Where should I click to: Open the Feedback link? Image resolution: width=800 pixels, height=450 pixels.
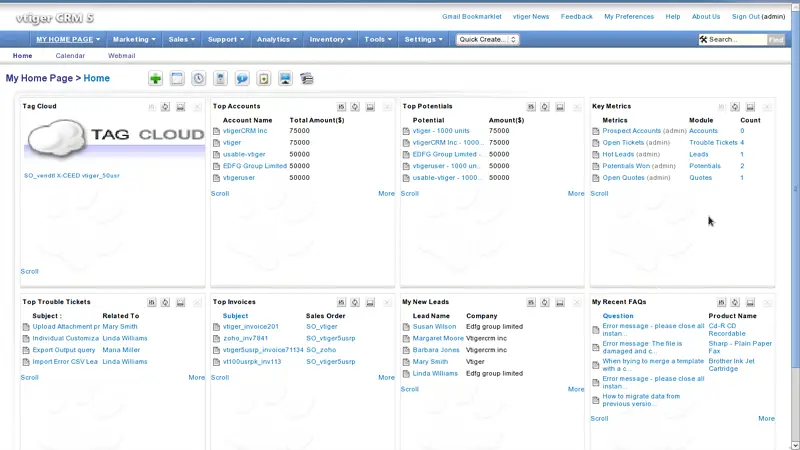coord(577,16)
